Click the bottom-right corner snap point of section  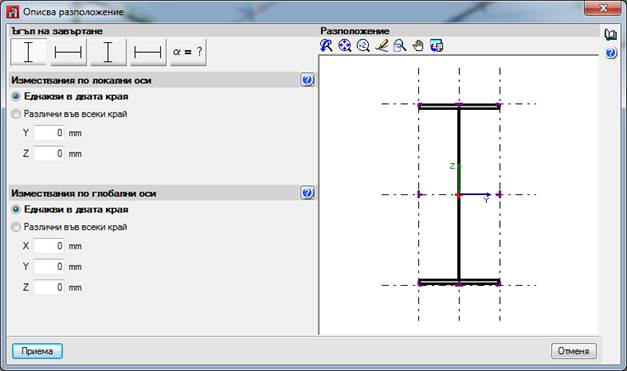pos(499,283)
